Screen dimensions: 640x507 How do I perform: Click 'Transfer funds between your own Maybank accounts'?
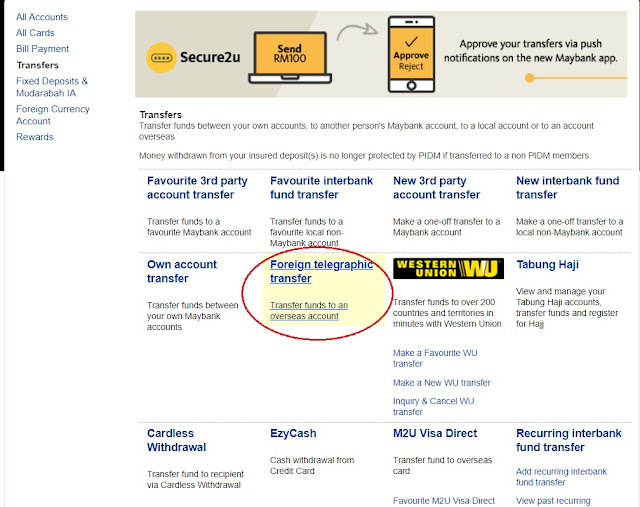click(192, 316)
